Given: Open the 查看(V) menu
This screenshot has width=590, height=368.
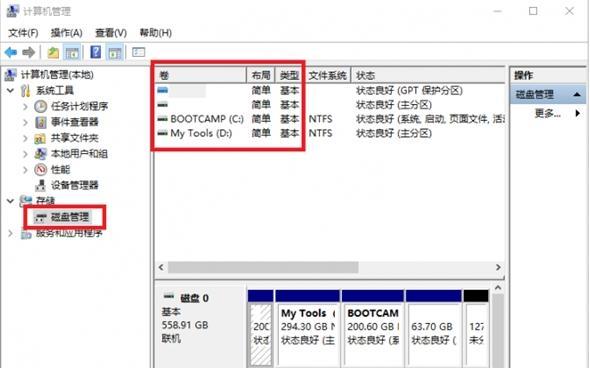Looking at the screenshot, I should (111, 33).
